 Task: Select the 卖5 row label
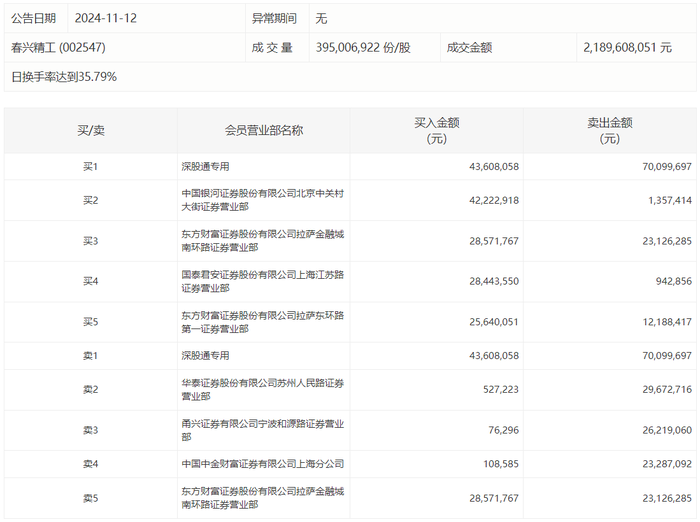(x=90, y=498)
